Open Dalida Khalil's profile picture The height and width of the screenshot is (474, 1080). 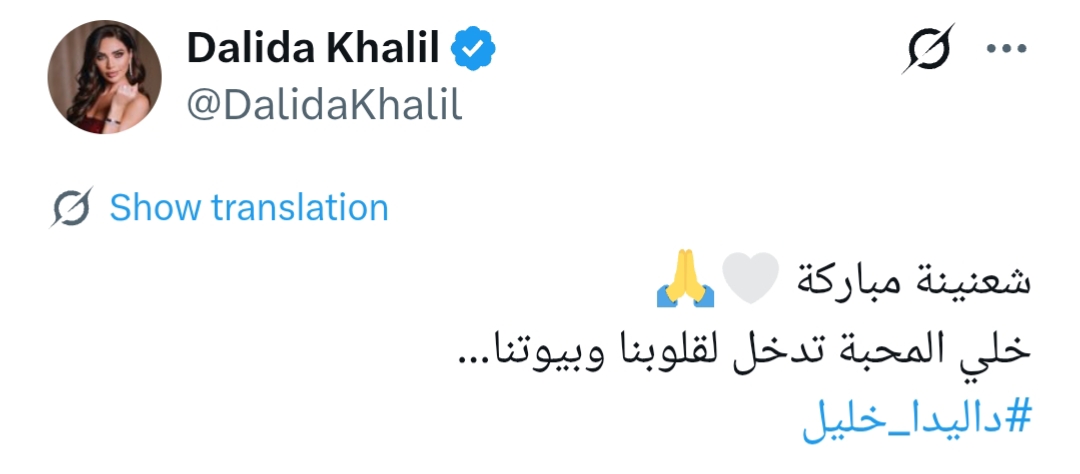(105, 77)
